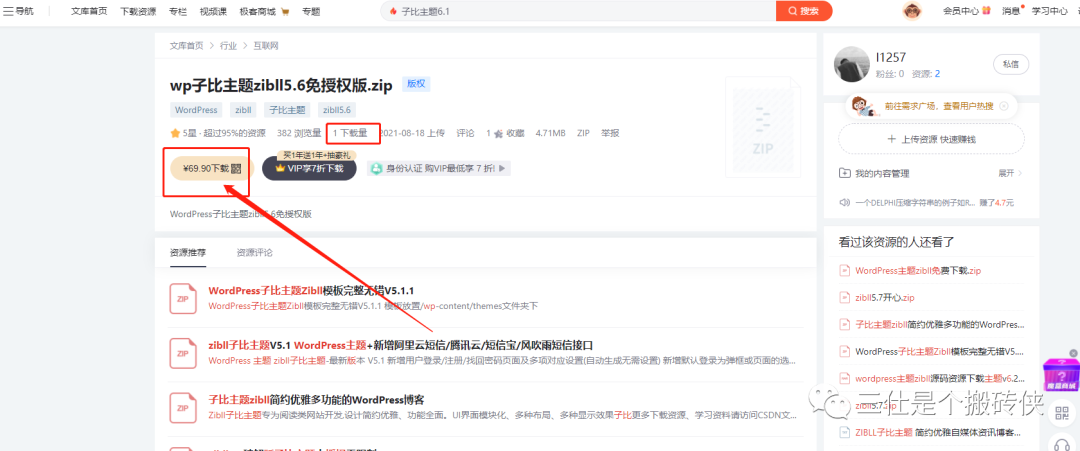This screenshot has height=451, width=1080.
Task: Click 上传资源 快速赚钱 button
Action: (x=931, y=139)
